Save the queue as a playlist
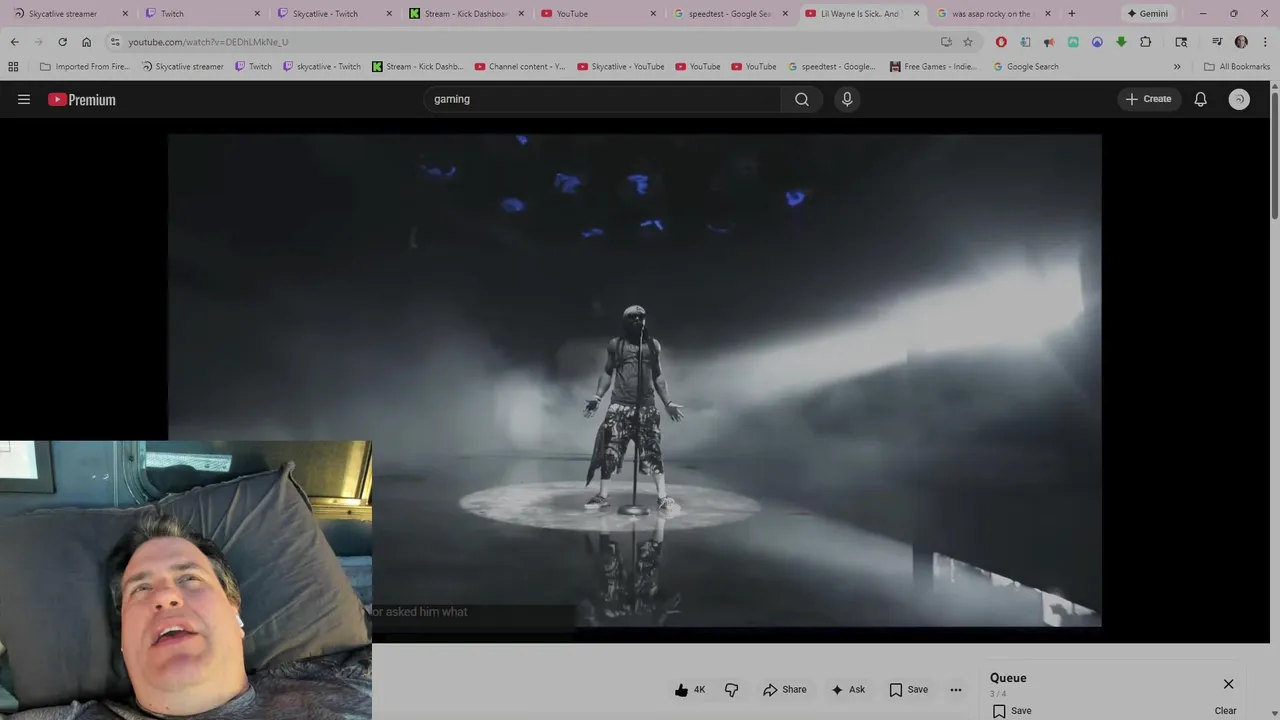This screenshot has height=720, width=1280. click(x=1012, y=711)
